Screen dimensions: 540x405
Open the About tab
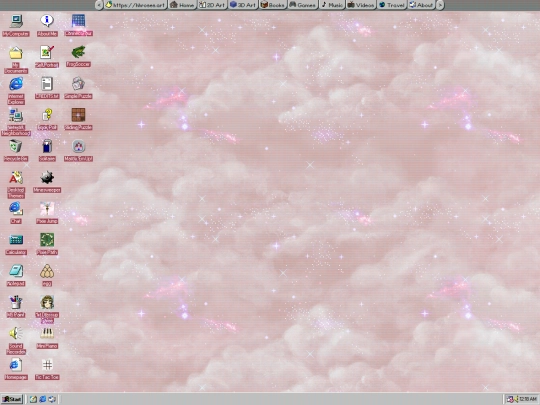(422, 5)
